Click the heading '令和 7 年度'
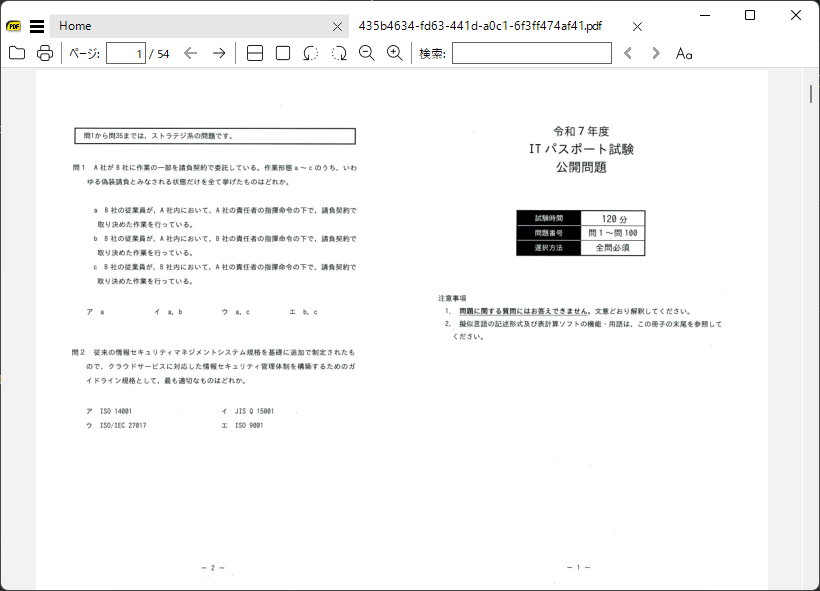 (x=581, y=131)
